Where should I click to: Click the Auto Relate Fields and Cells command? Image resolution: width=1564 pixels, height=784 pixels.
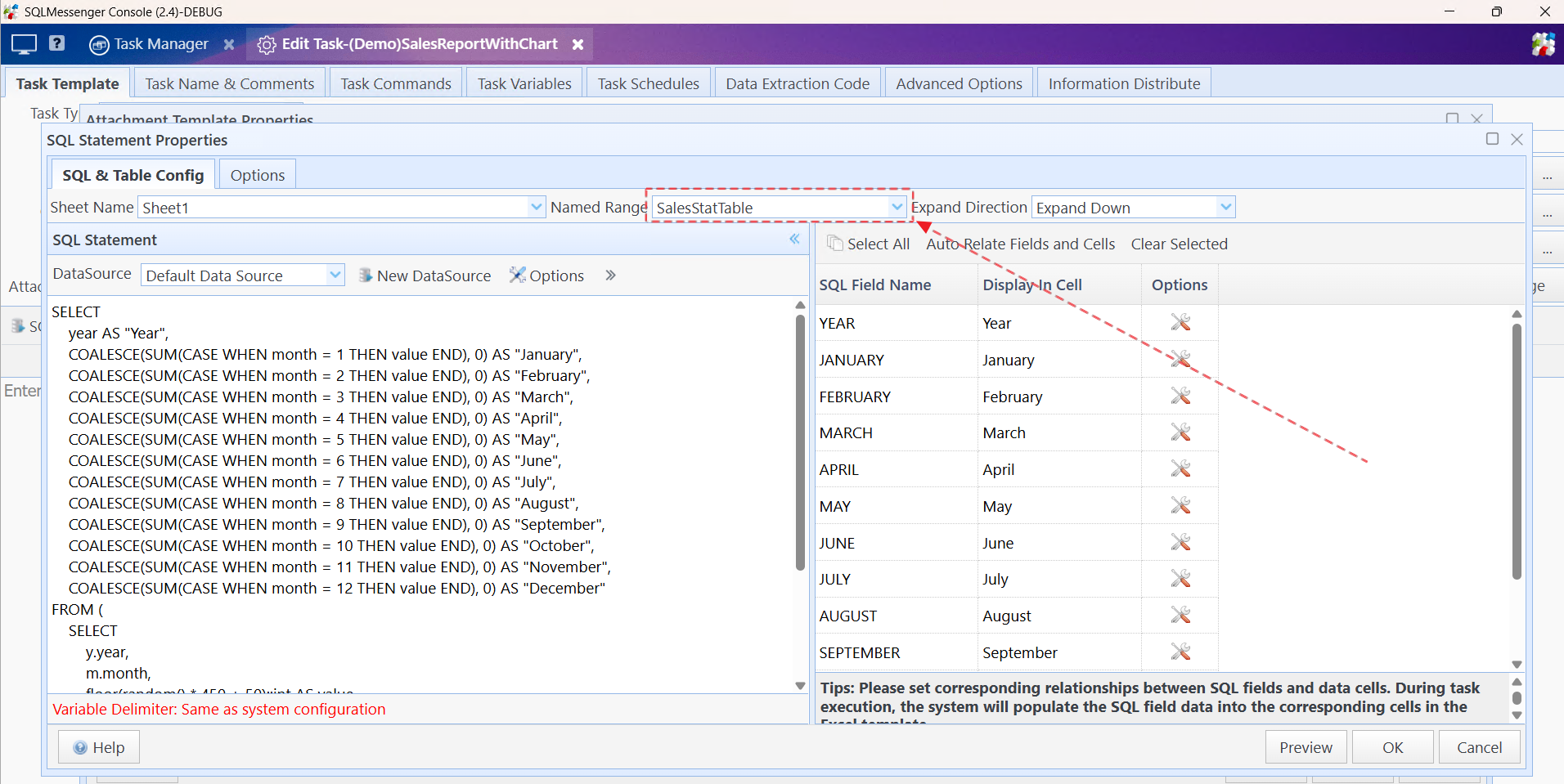click(1019, 243)
